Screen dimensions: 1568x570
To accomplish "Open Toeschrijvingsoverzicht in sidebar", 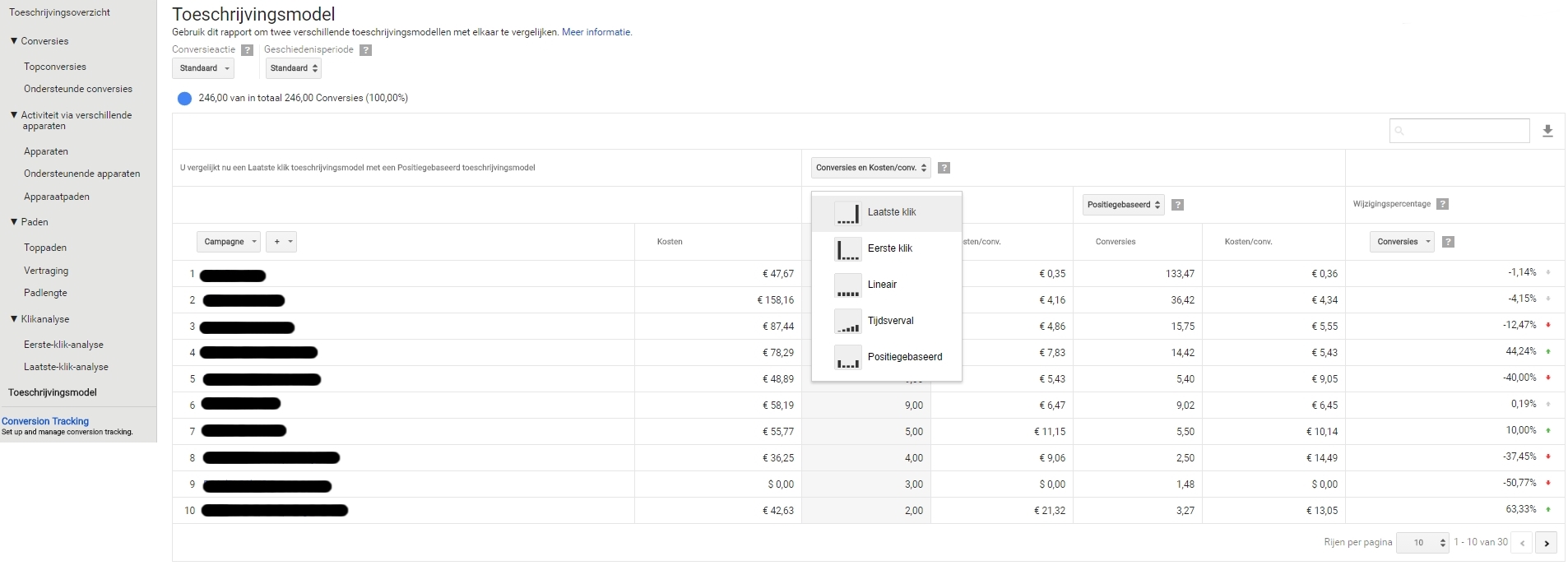I will coord(59,12).
